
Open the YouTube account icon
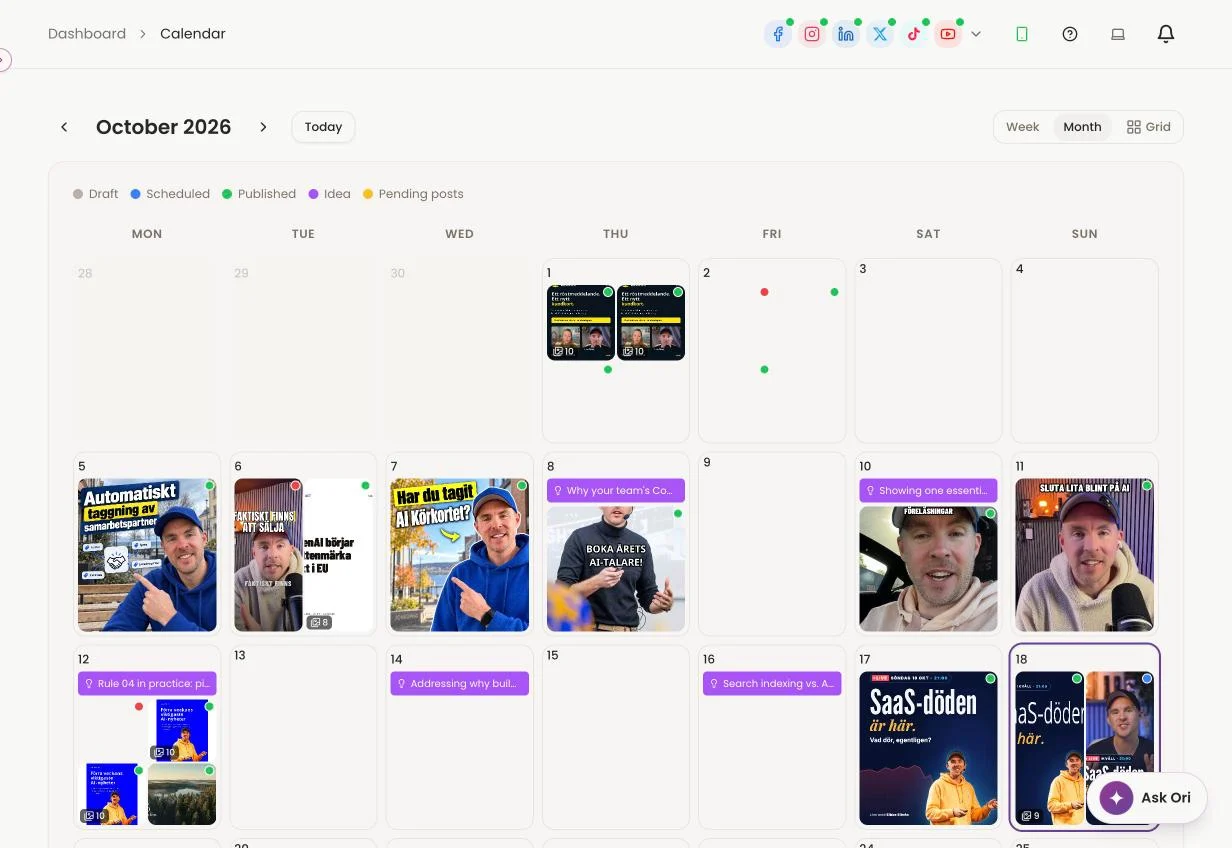coord(948,34)
